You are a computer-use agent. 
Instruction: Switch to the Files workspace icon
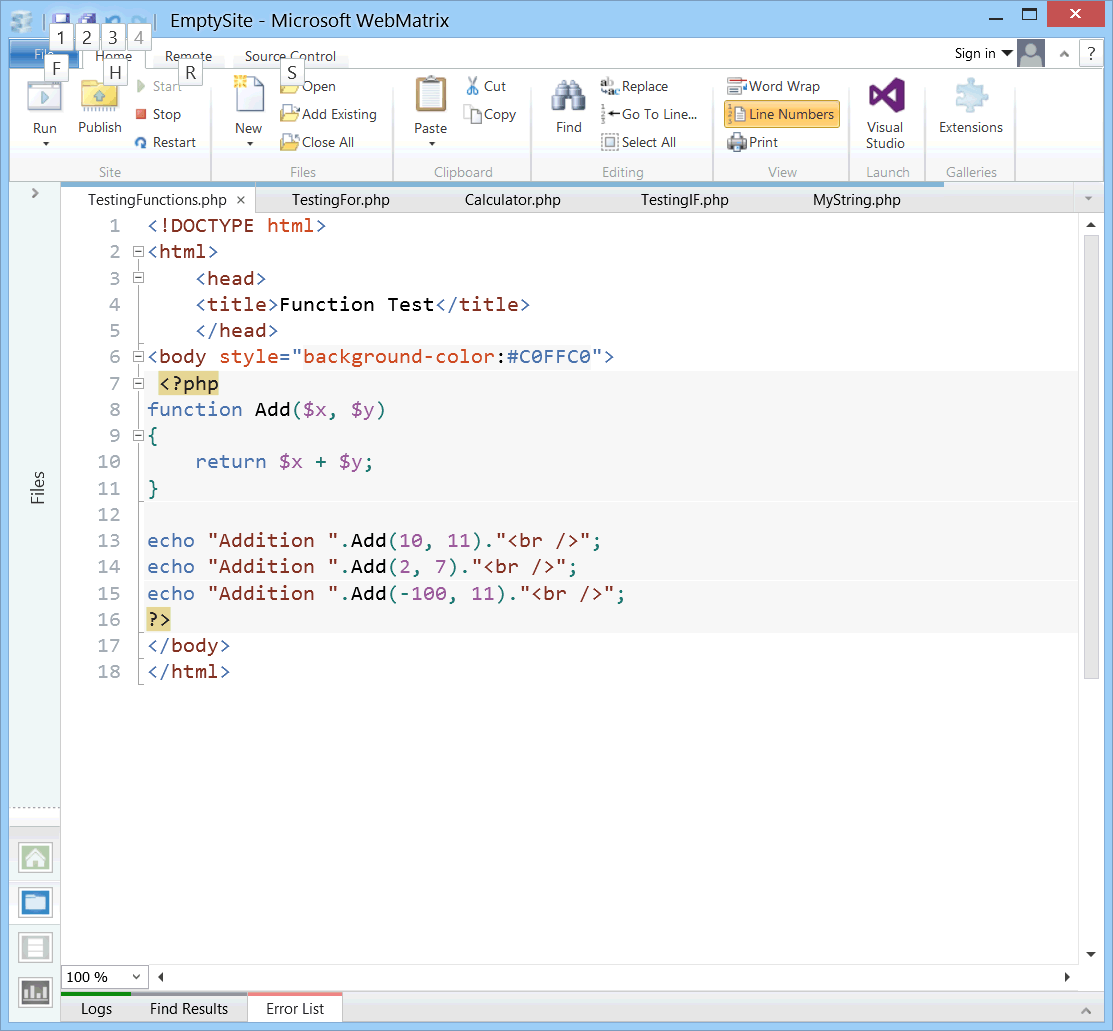tap(35, 902)
